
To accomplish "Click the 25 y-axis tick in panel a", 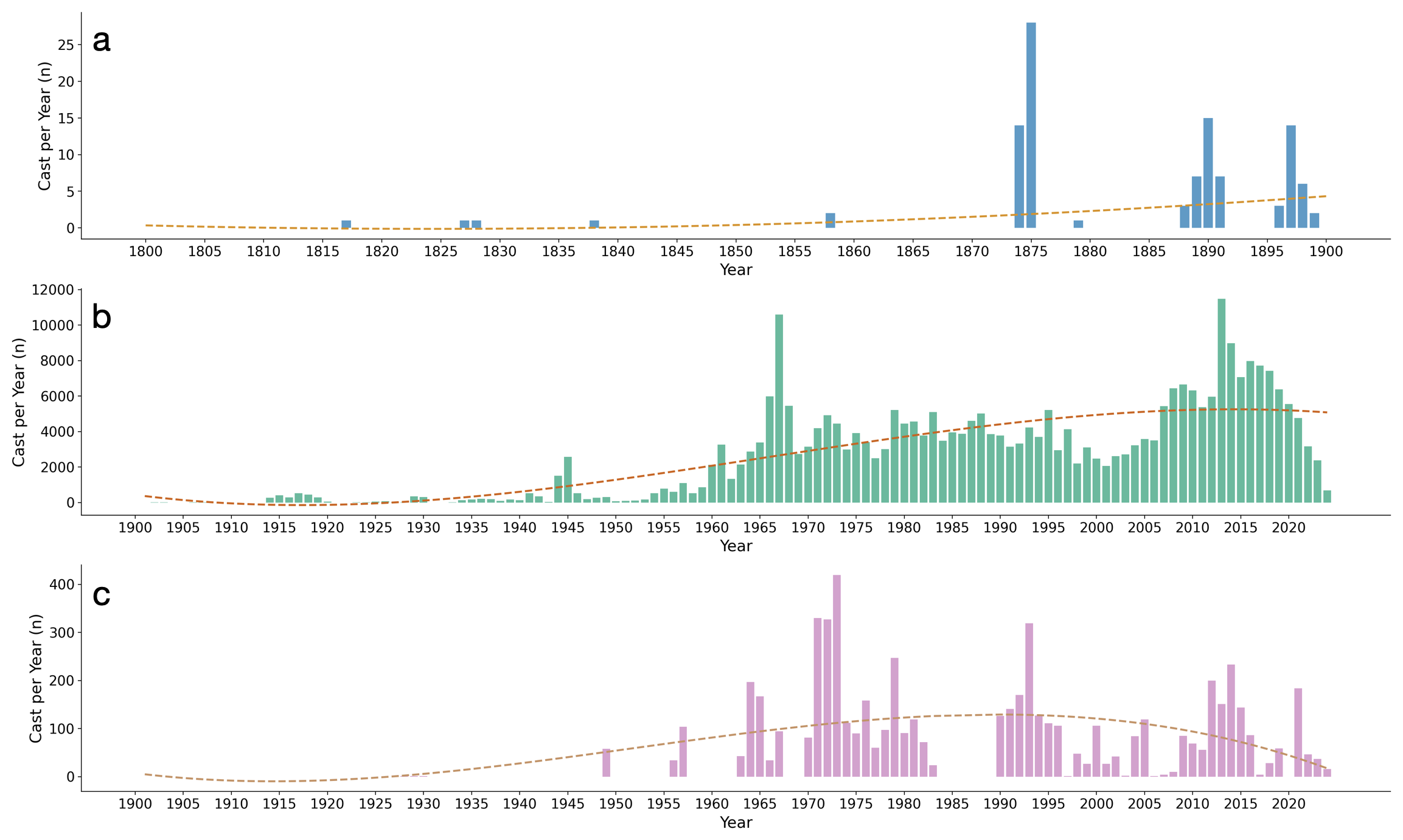I will pos(66,45).
